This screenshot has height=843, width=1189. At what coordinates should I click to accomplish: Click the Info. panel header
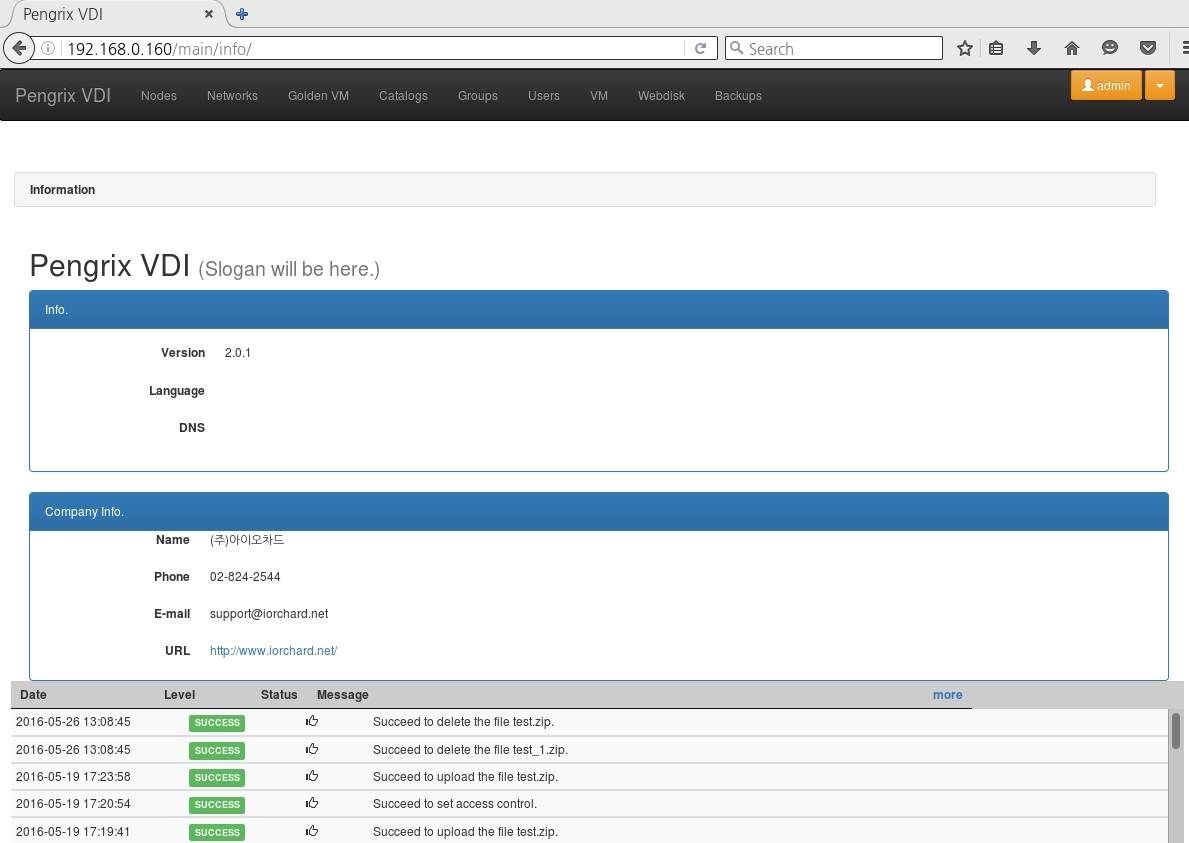pos(598,309)
